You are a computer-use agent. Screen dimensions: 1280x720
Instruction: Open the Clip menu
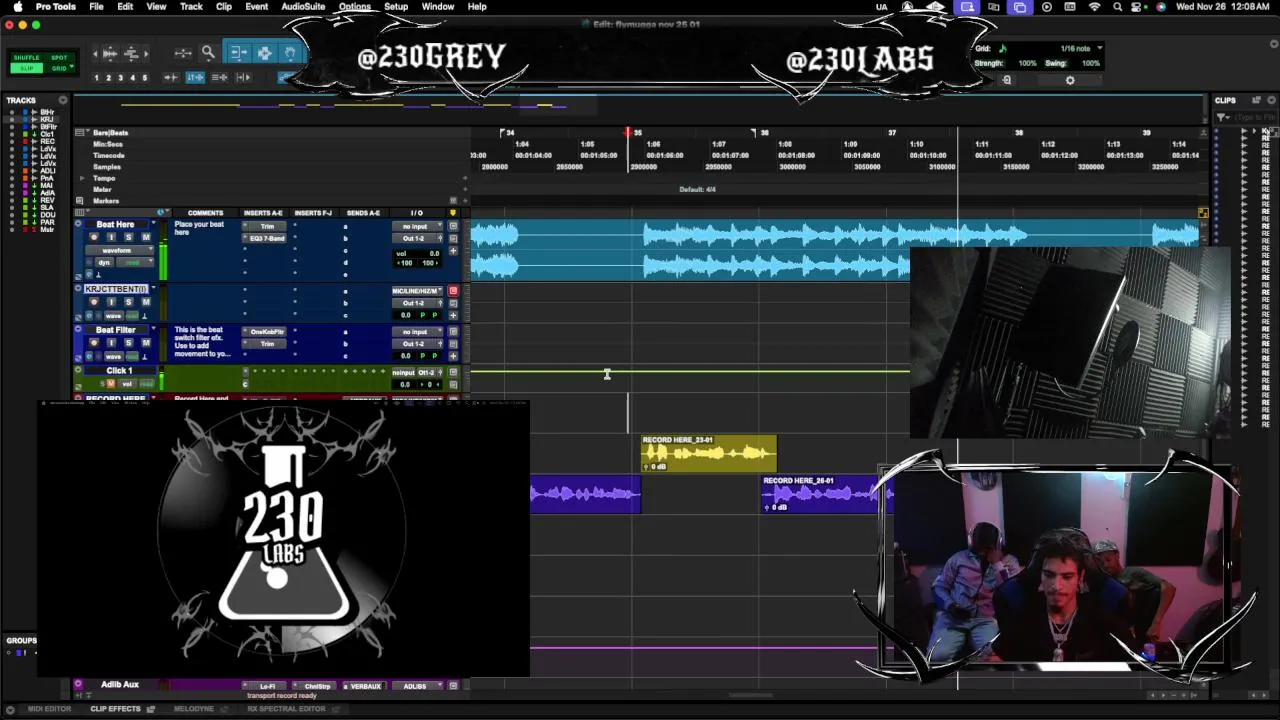224,7
